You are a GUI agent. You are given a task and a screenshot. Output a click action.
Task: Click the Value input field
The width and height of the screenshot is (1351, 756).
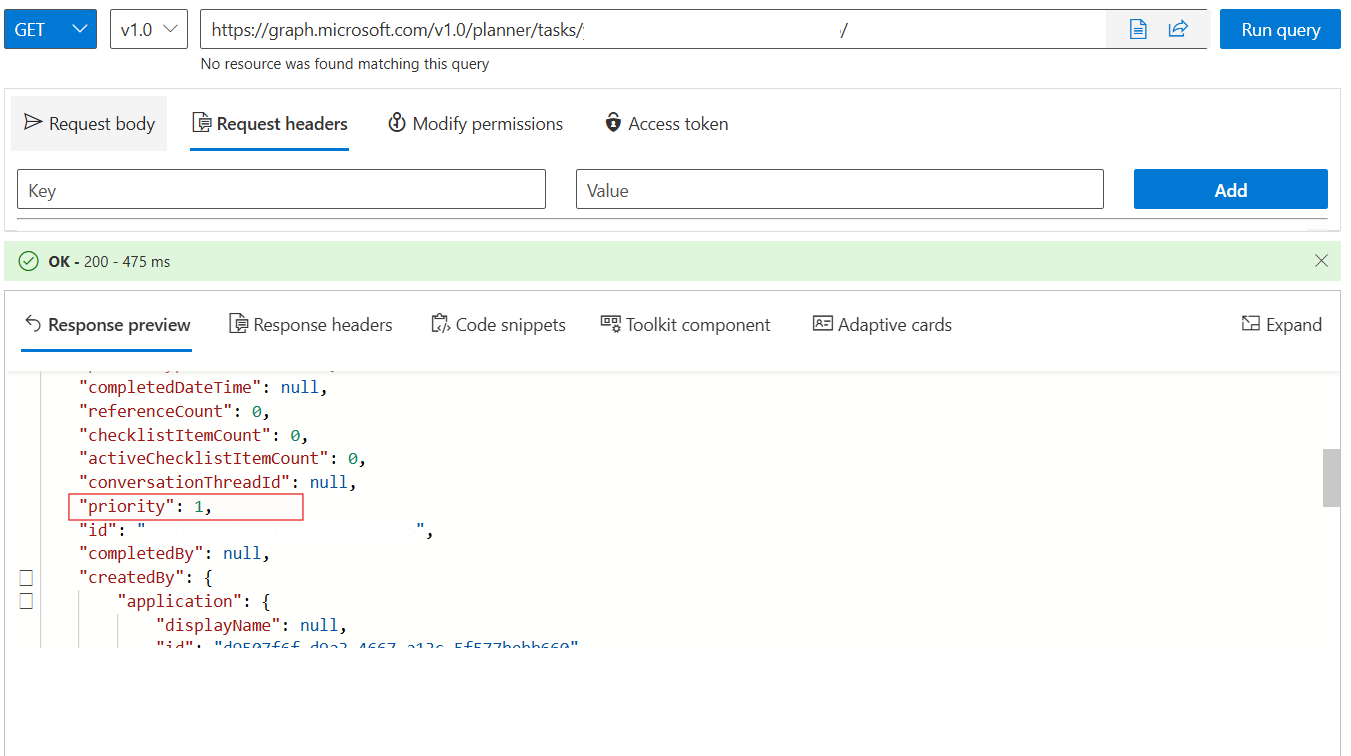840,189
